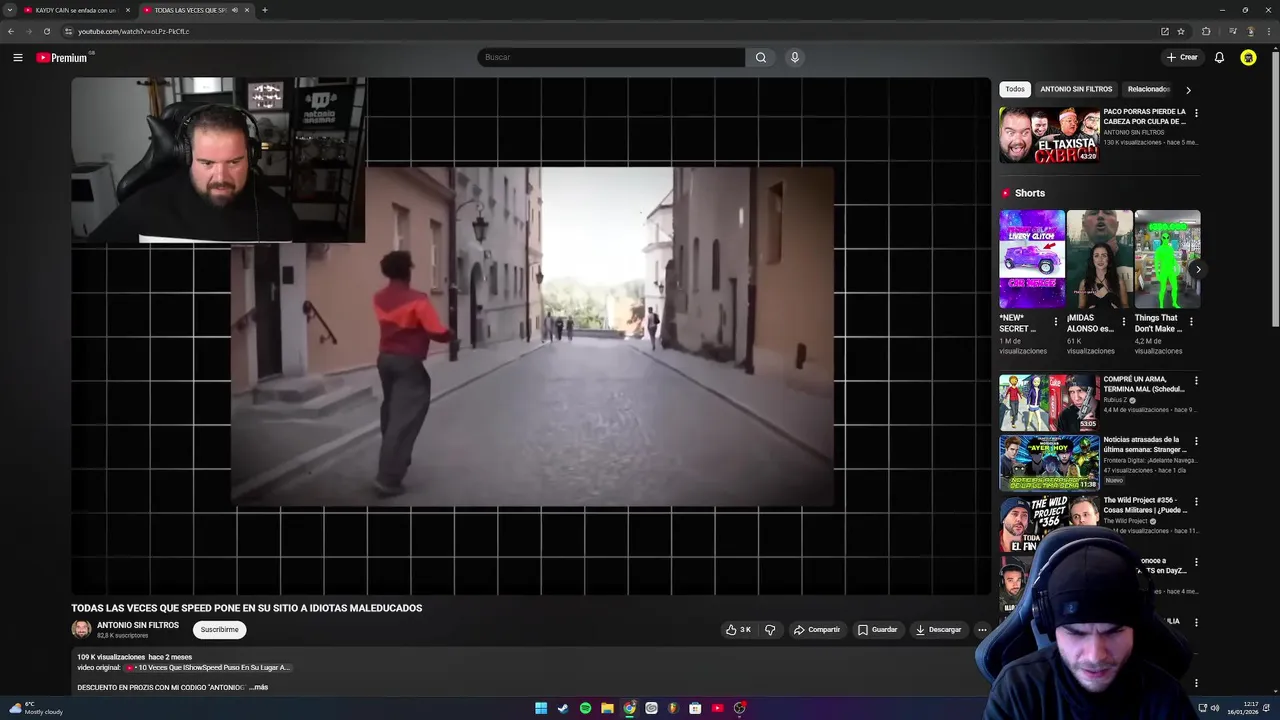
Task: Go to YouTube Premium home logo
Action: point(63,57)
